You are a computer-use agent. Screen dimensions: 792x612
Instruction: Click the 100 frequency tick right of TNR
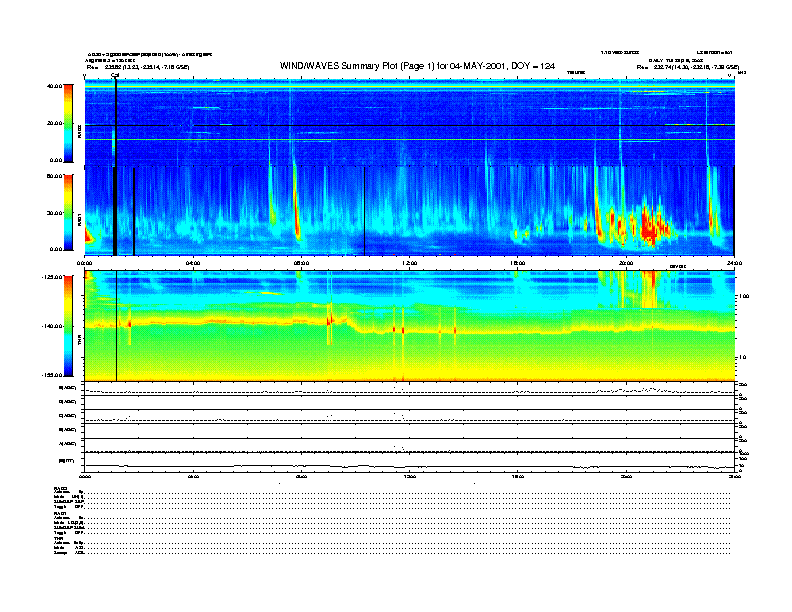tap(744, 296)
